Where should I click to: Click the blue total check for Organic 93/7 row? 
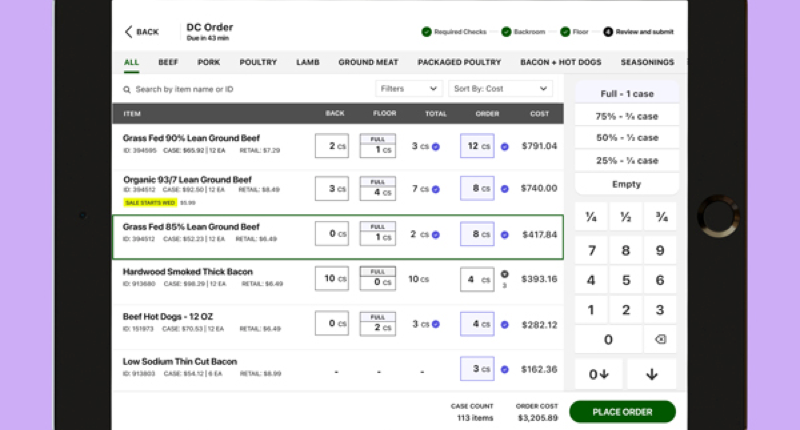point(436,189)
